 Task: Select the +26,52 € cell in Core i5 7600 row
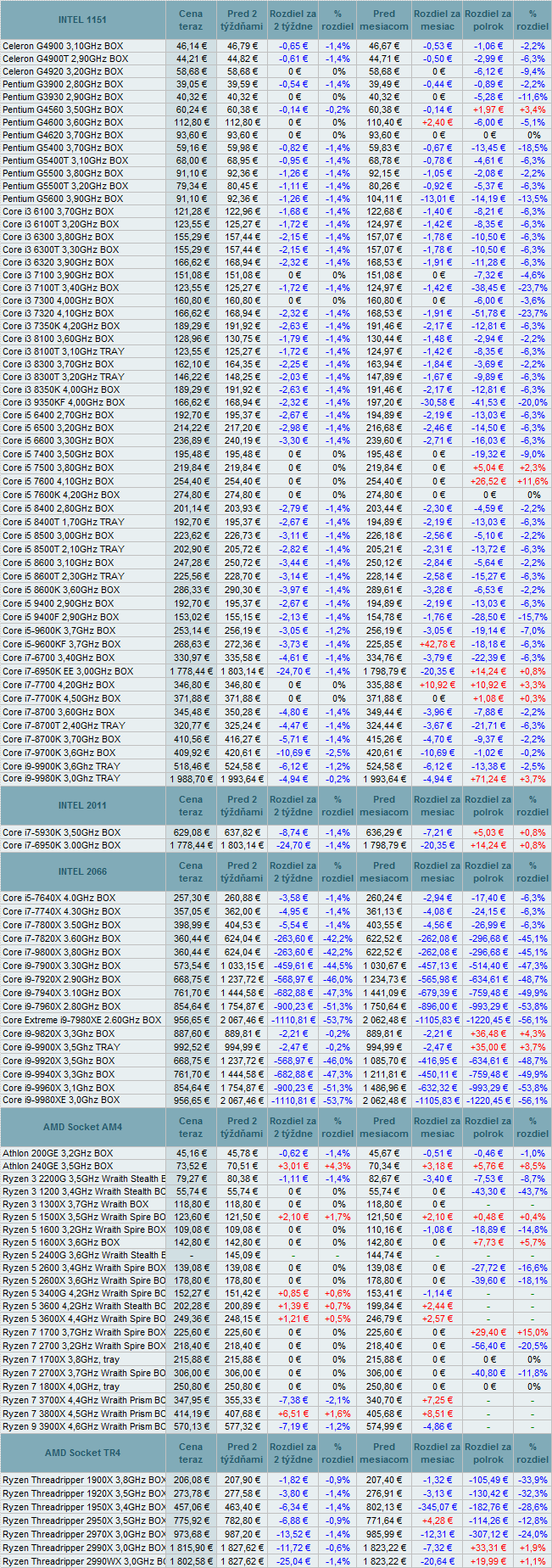click(488, 481)
